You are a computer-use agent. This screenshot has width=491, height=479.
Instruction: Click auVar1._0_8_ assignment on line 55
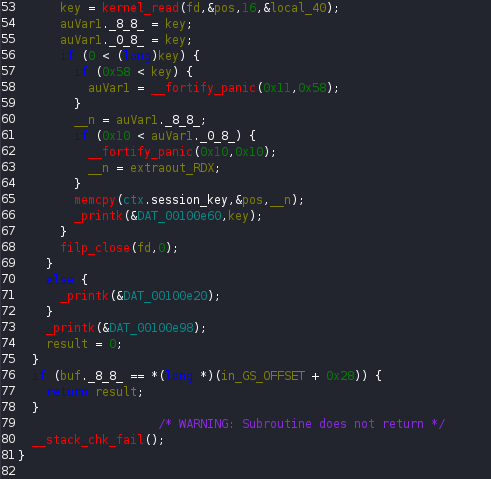pyautogui.click(x=102, y=40)
